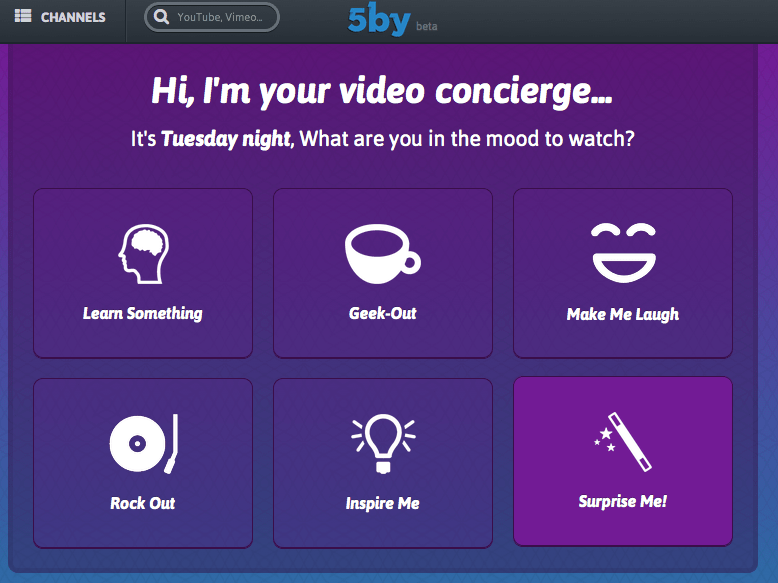The width and height of the screenshot is (778, 583).
Task: Click the turntable Rock Out icon
Action: click(143, 443)
